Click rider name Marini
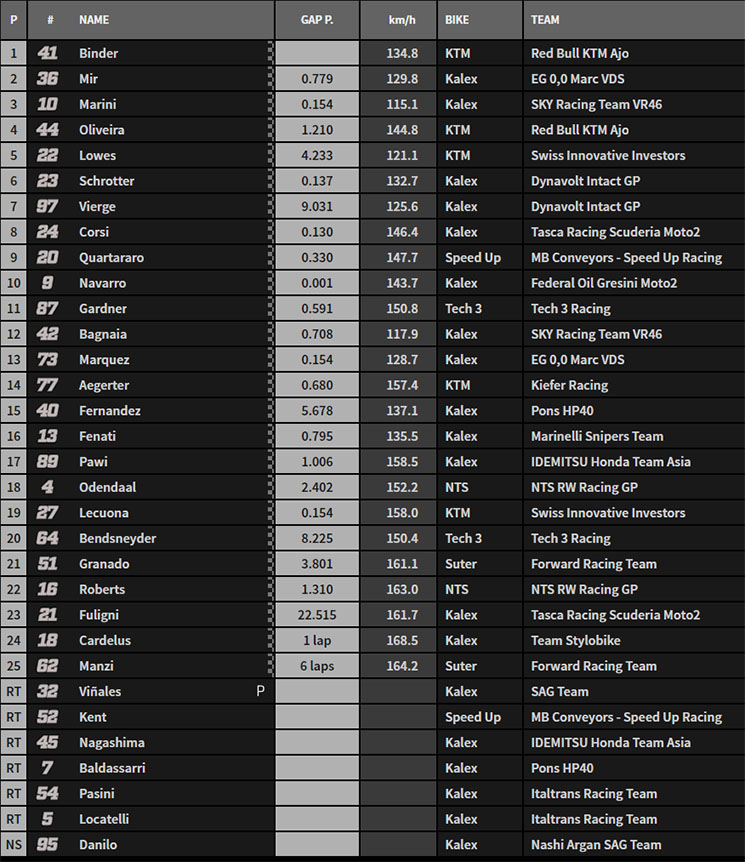 click(97, 104)
